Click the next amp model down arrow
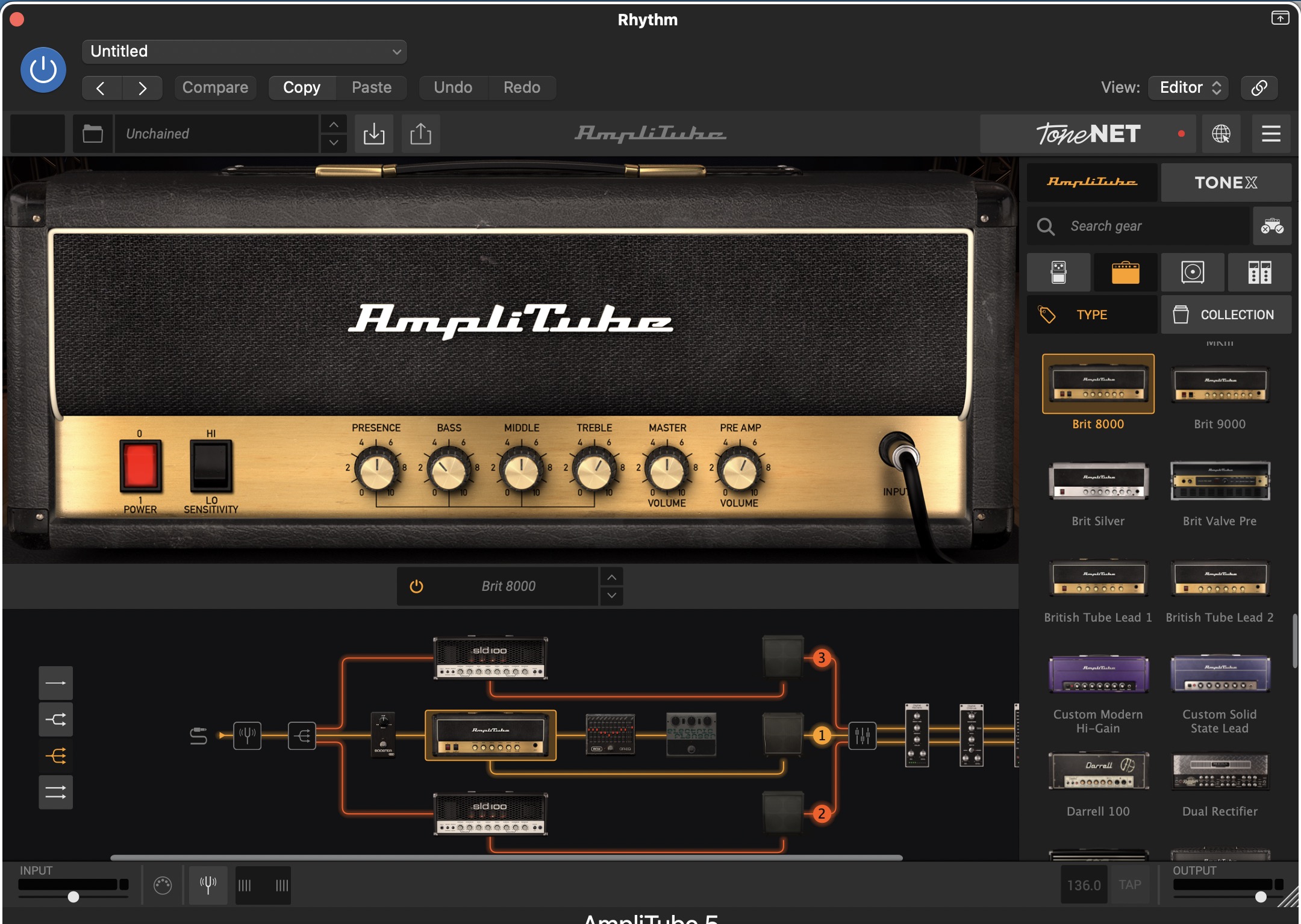 (x=611, y=596)
